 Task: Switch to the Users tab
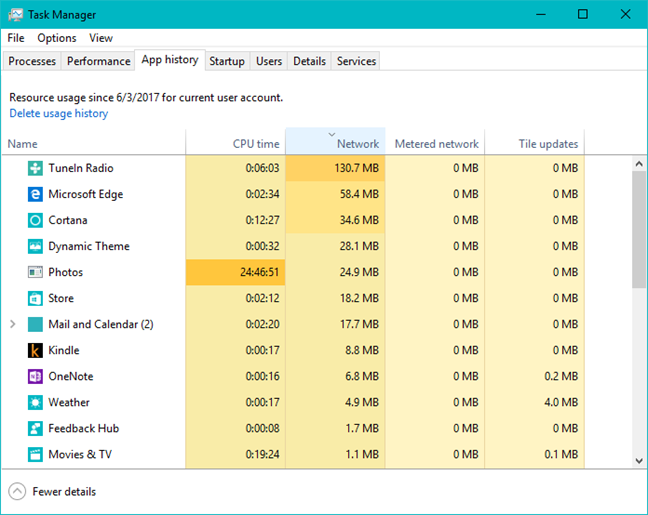[269, 61]
